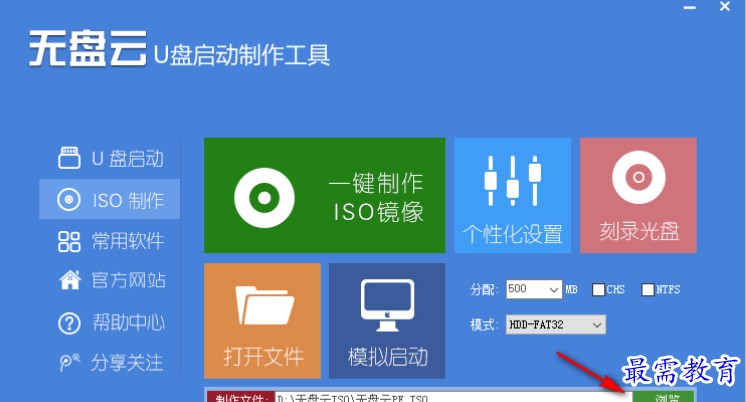This screenshot has height=402, width=746.
Task: Open 个性化设置 customization tile
Action: coord(512,196)
